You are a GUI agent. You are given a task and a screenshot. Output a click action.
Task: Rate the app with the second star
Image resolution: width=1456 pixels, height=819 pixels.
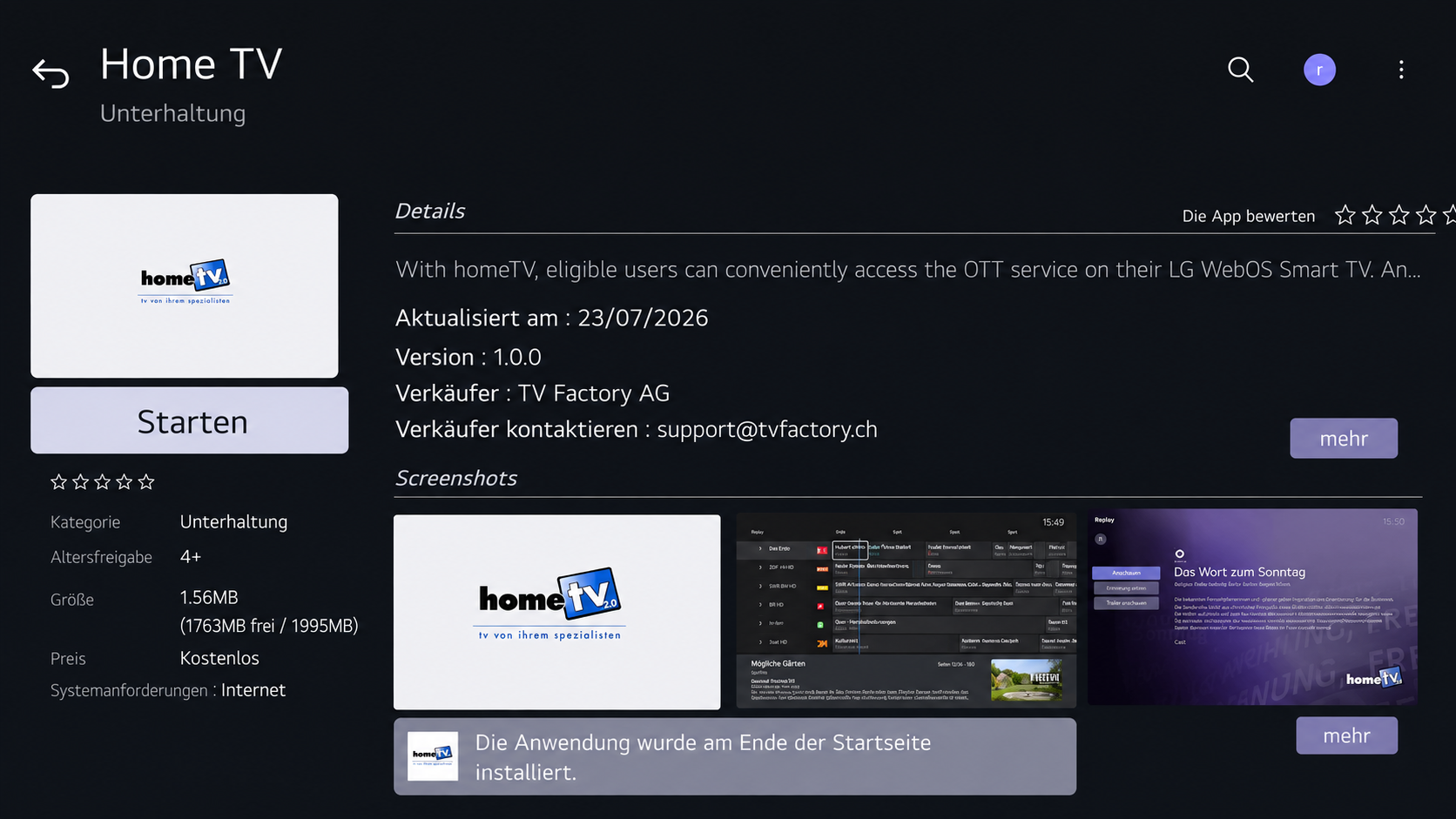pos(1372,215)
